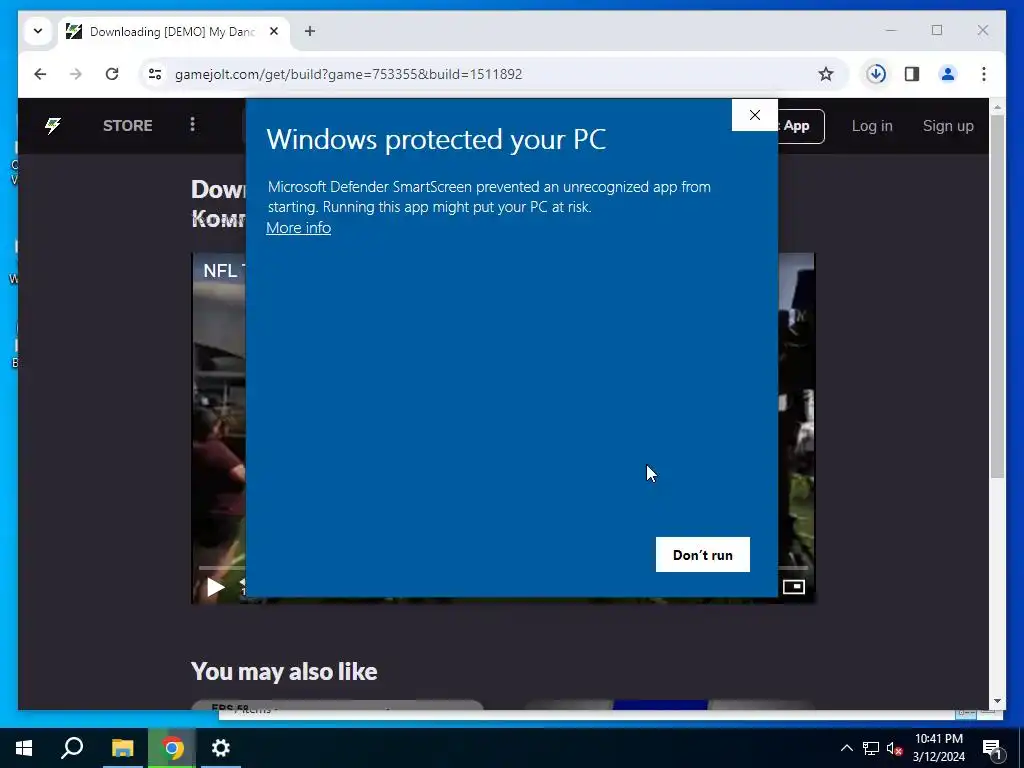The width and height of the screenshot is (1024, 768).
Task: Switch to Chrome in the taskbar
Action: (172, 748)
